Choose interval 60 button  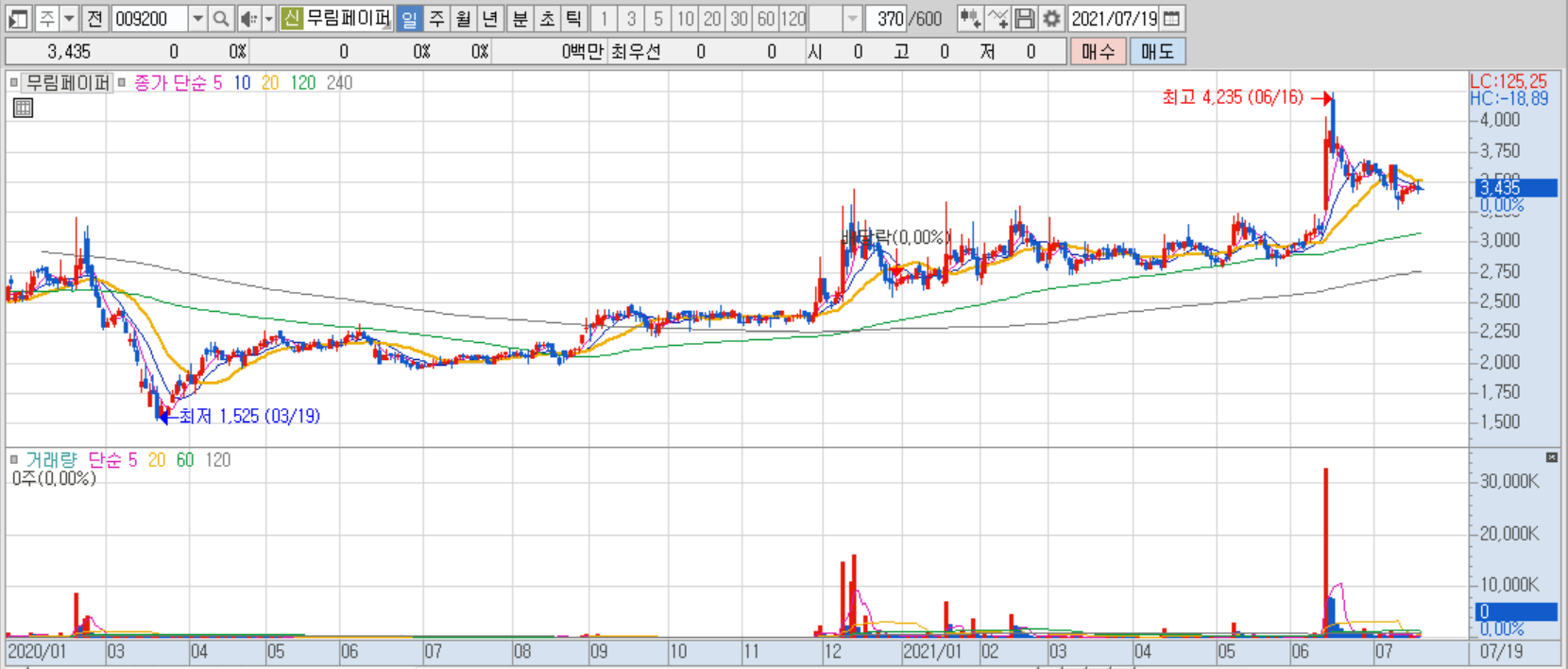point(766,18)
